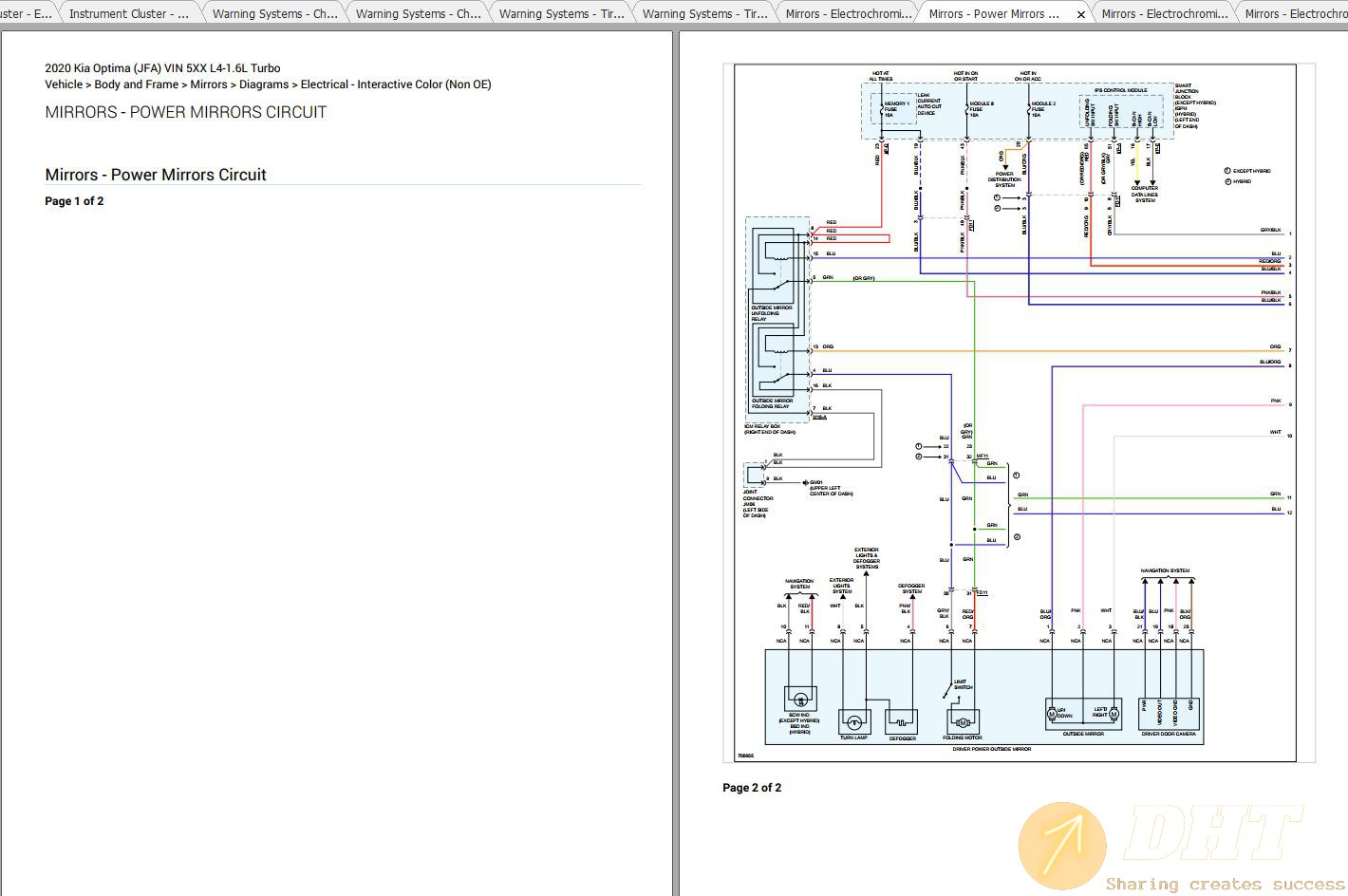Open Warning Systems - Tir tab beside Mirrors - Electrochromi tab
The height and width of the screenshot is (896, 1348).
(704, 13)
